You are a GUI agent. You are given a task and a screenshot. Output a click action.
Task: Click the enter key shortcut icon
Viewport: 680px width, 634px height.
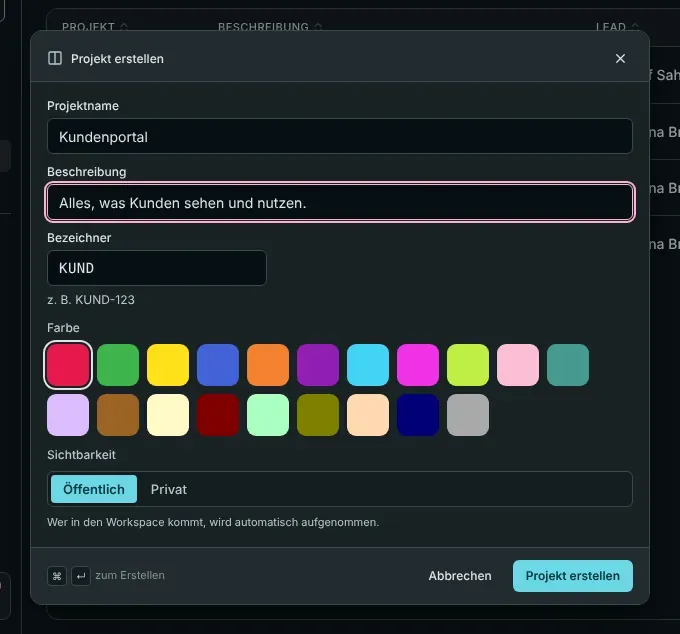[81, 576]
